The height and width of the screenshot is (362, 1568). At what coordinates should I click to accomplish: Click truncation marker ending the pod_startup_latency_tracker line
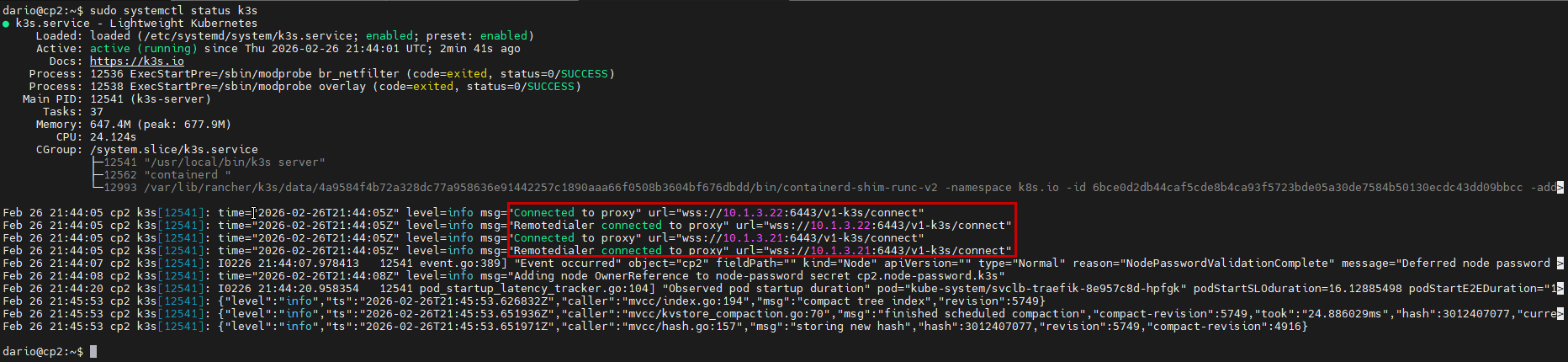[1560, 289]
